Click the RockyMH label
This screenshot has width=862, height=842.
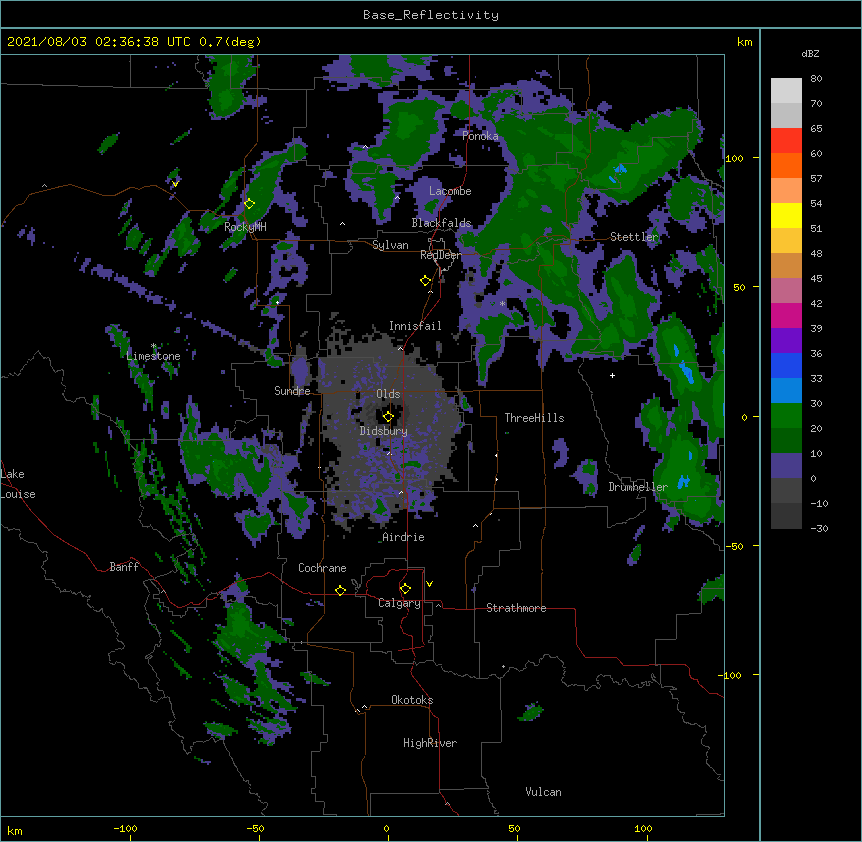(x=245, y=227)
